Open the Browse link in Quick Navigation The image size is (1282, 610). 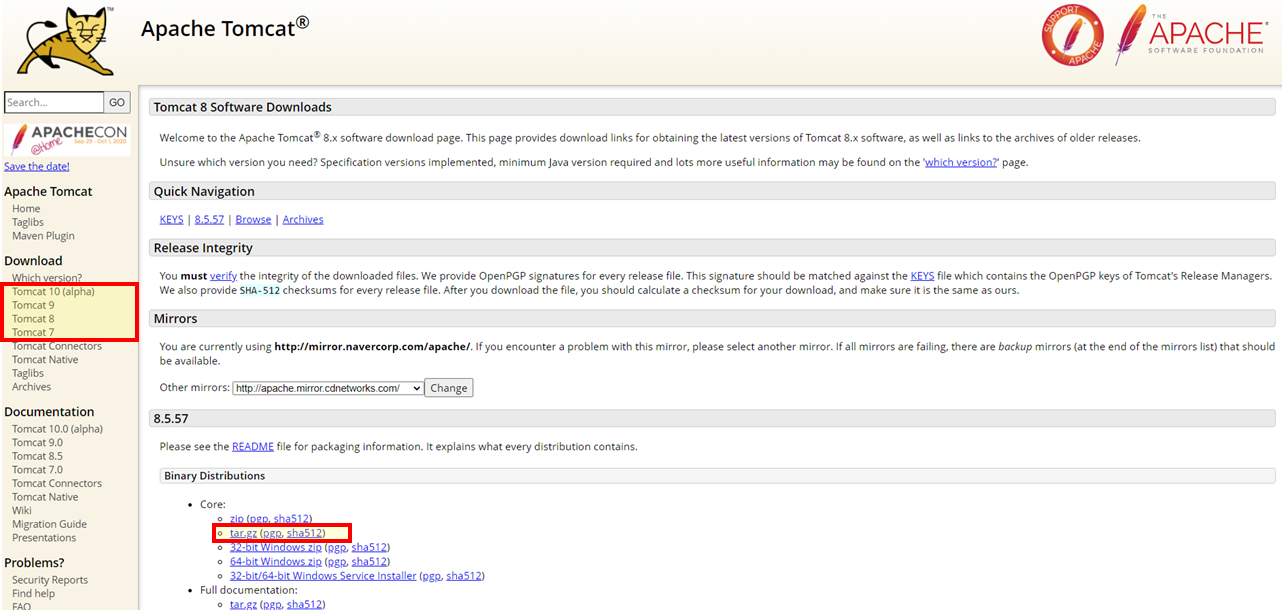coord(253,219)
